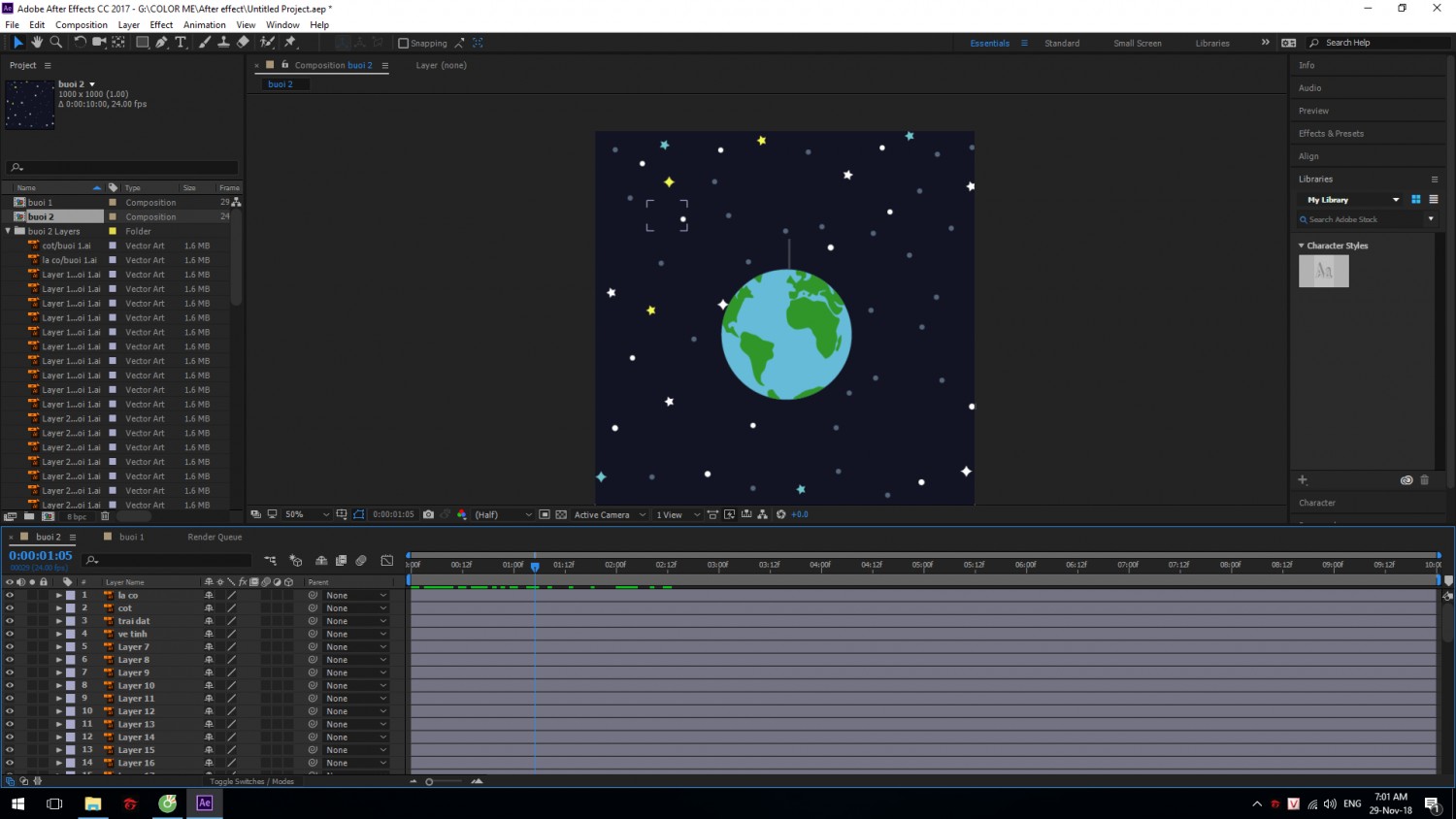Select the Rotation tool

point(80,43)
